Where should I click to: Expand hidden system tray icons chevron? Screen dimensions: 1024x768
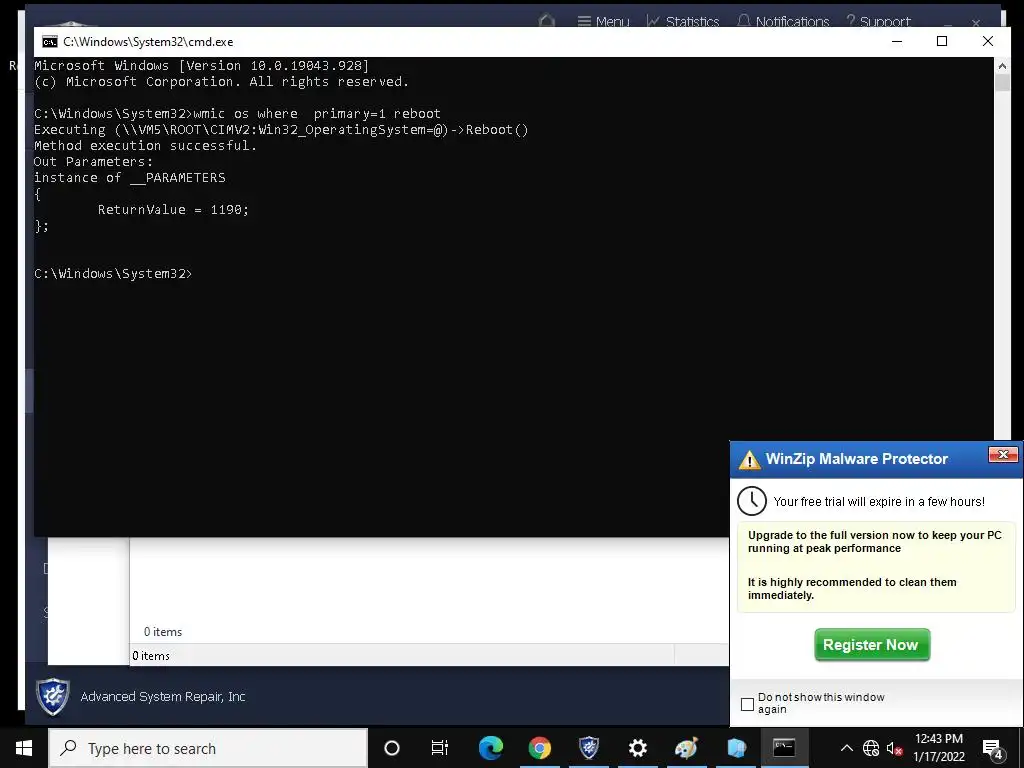point(846,748)
